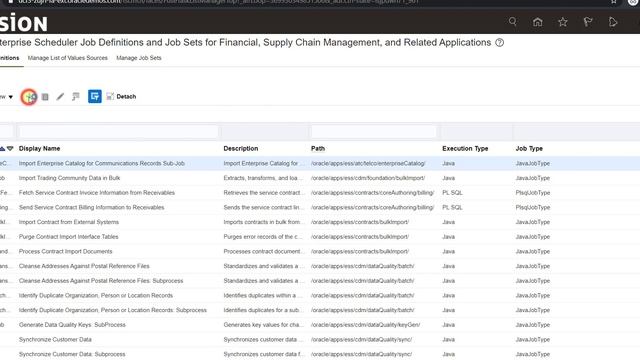Create a new job definition with plus icon
The width and height of the screenshot is (640, 360).
coord(29,97)
